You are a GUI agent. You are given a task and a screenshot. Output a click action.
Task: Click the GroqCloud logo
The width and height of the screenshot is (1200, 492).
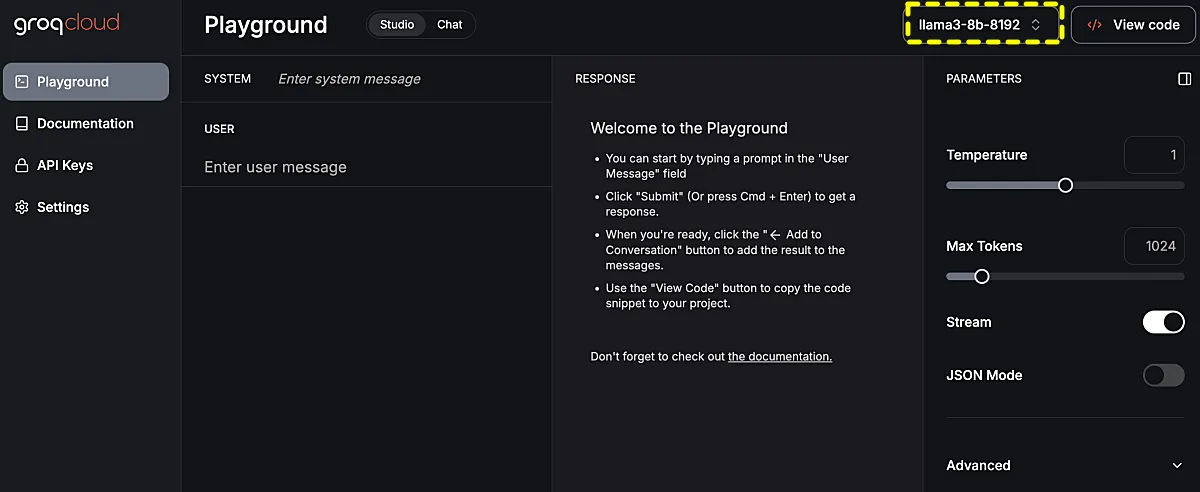point(66,24)
